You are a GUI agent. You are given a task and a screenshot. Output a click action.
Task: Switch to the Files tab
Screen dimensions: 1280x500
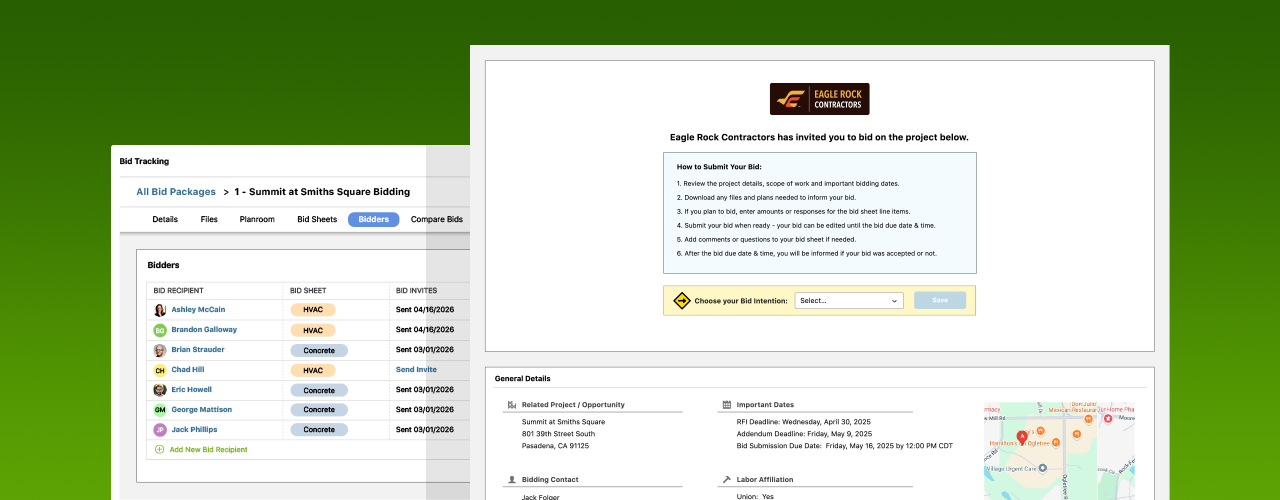coord(209,219)
